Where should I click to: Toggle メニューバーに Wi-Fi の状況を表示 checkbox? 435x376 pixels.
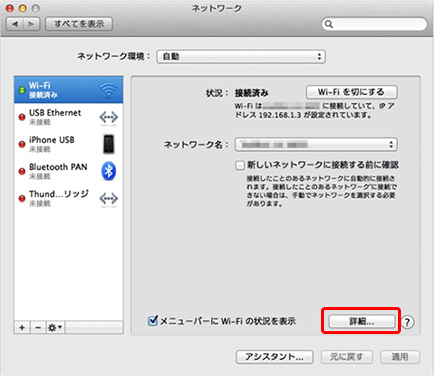(x=153, y=321)
